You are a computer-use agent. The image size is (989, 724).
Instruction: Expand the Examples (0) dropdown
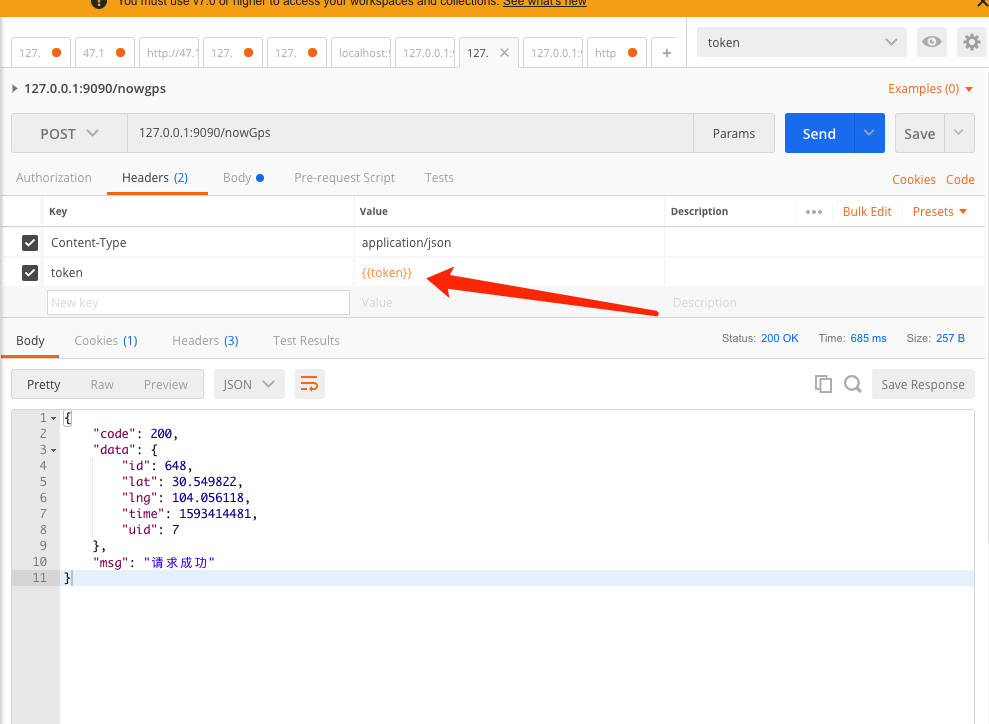coord(929,88)
